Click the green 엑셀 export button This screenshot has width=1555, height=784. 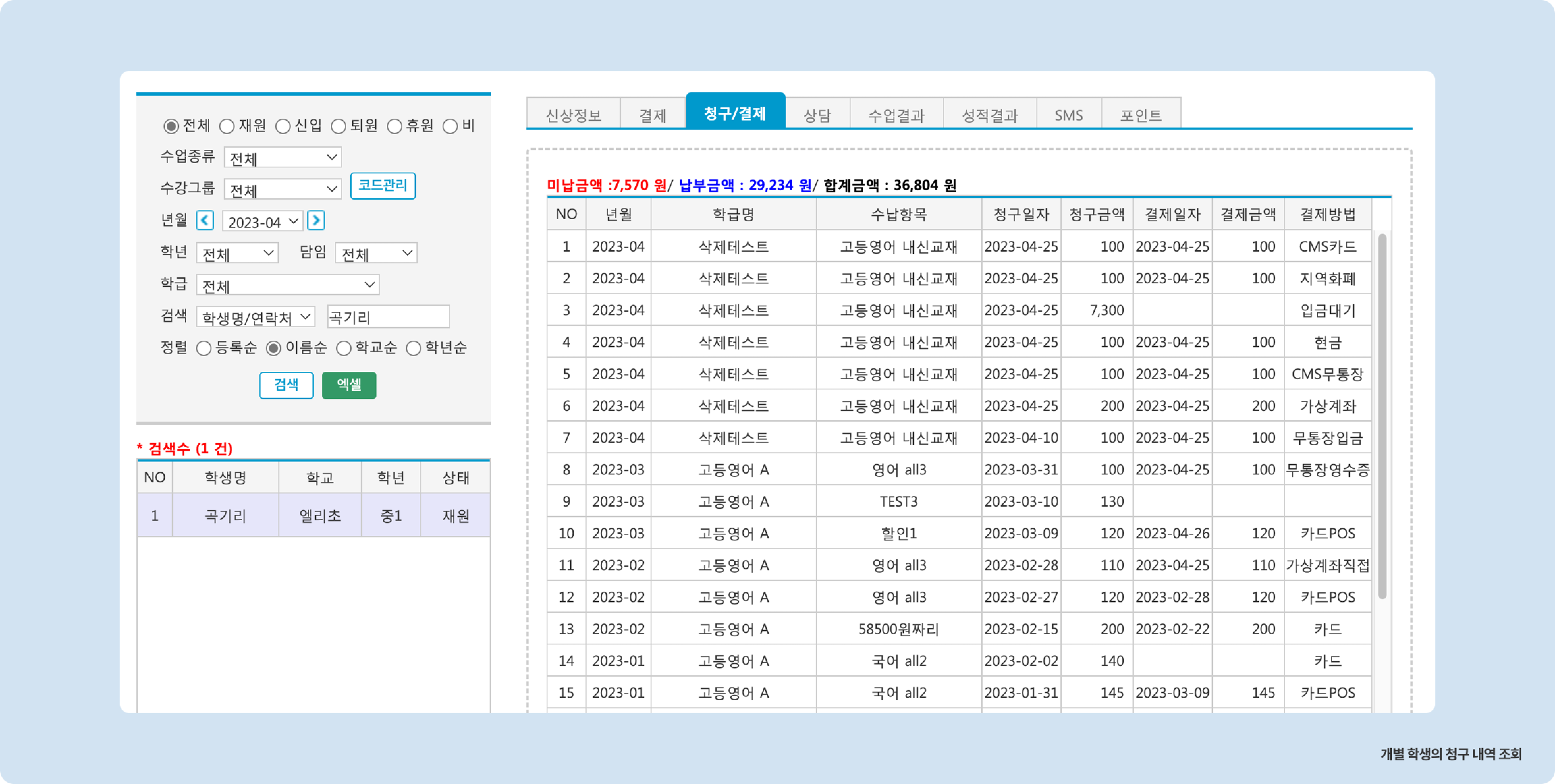click(349, 385)
